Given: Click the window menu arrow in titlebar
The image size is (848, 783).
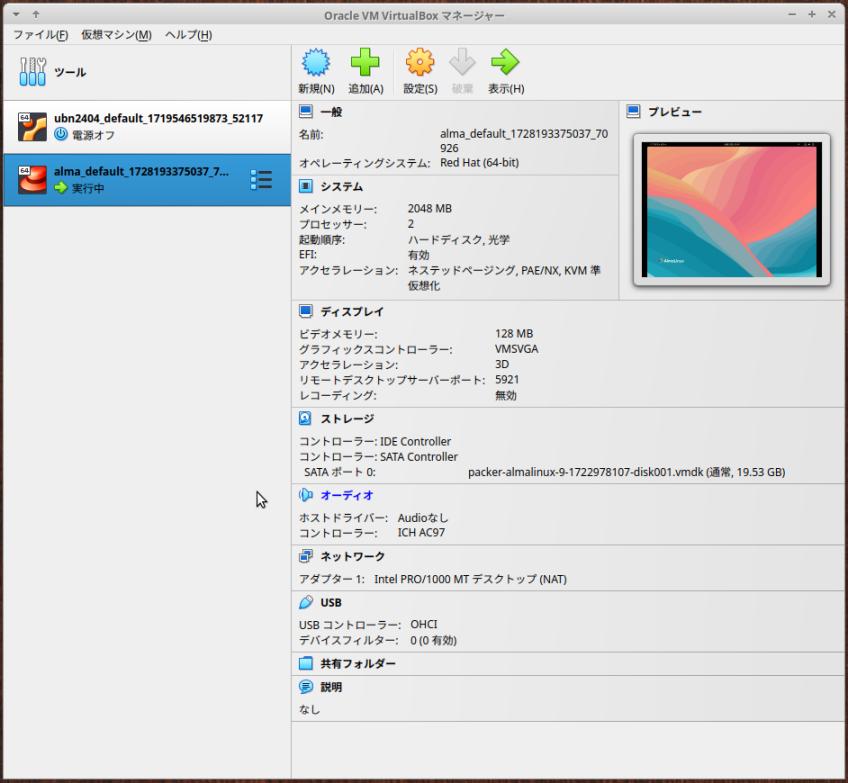Looking at the screenshot, I should 16,15.
